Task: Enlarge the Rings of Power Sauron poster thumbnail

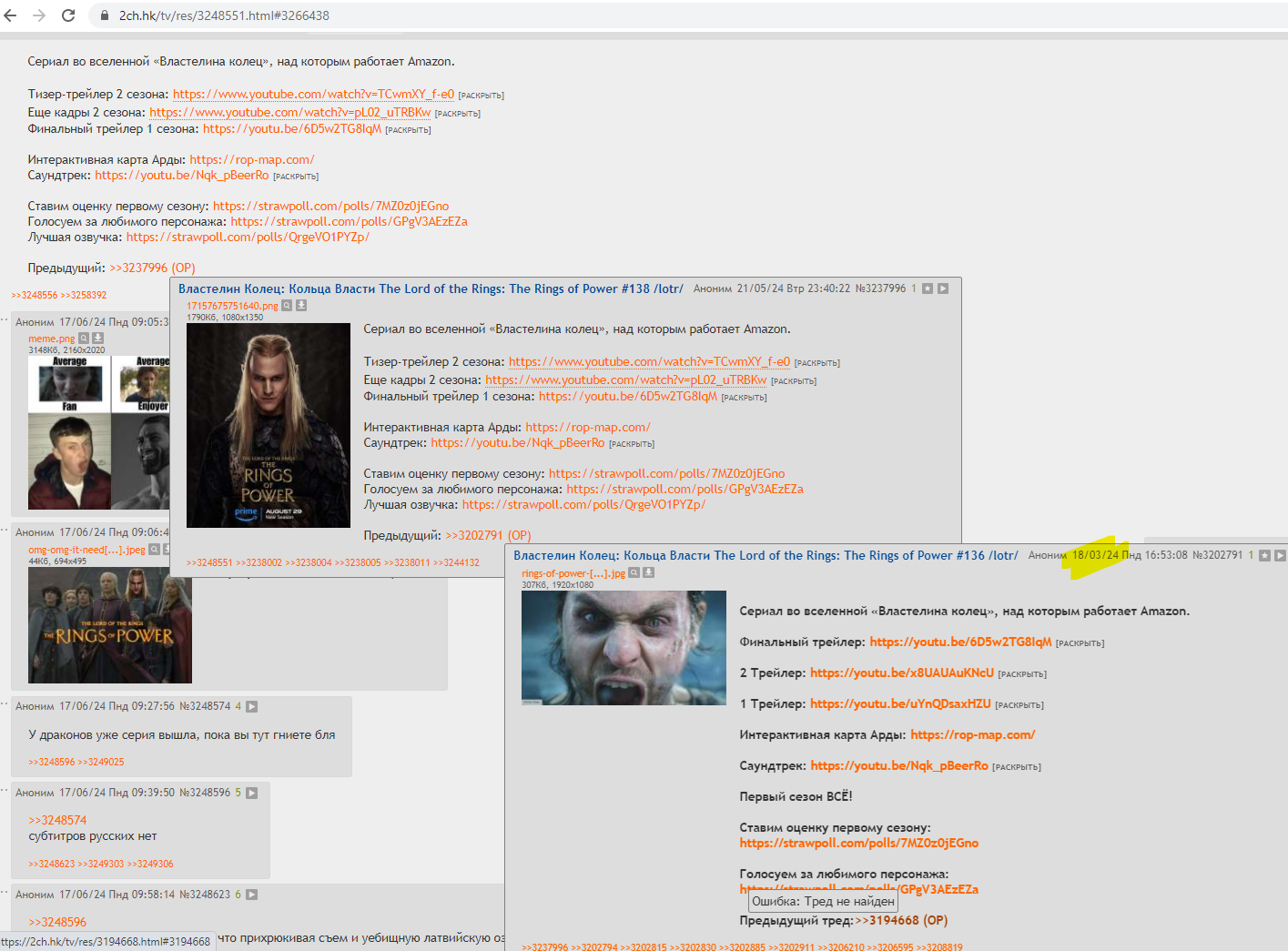Action: click(269, 425)
